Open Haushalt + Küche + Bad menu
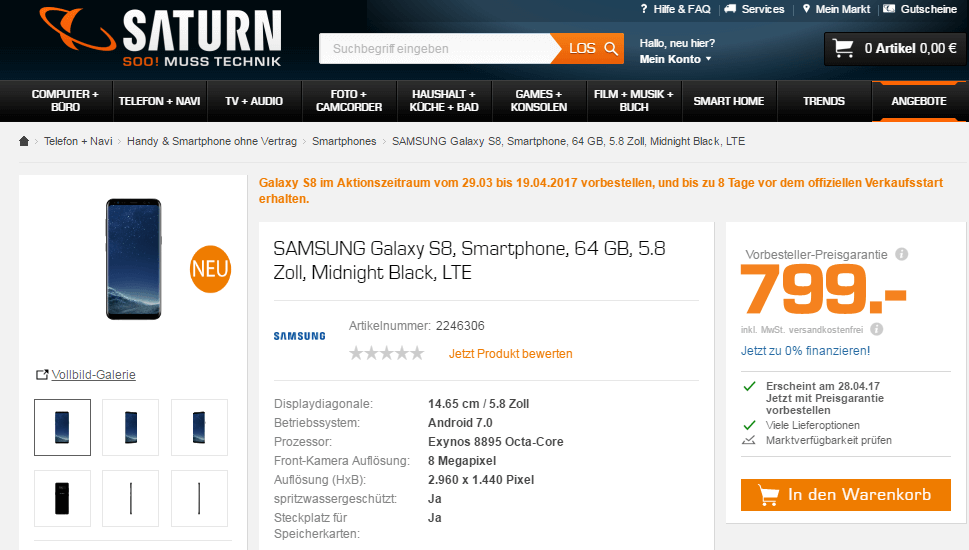Image resolution: width=969 pixels, height=550 pixels. coord(444,101)
